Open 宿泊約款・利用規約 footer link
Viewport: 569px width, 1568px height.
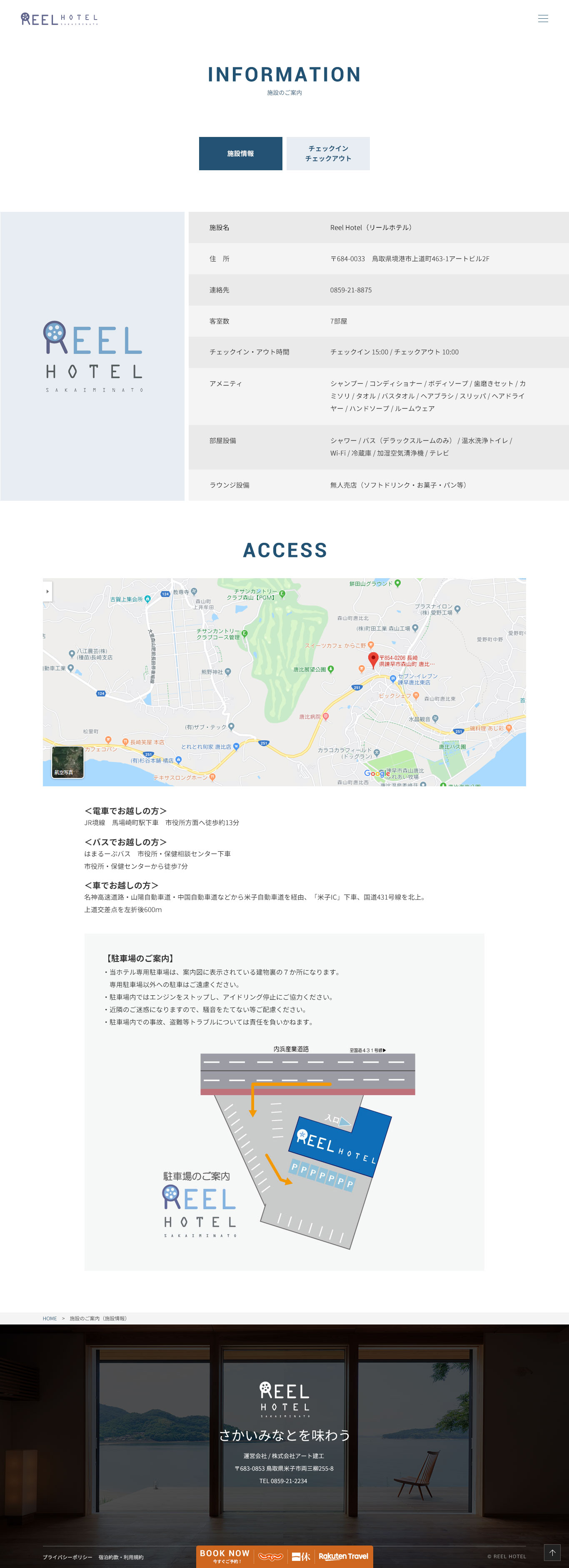[x=121, y=1557]
